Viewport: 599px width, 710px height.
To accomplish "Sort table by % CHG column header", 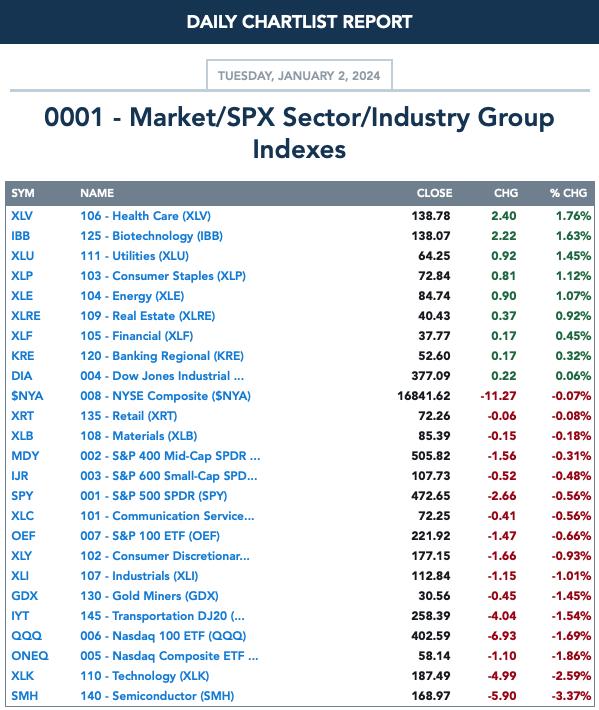I will click(x=568, y=193).
